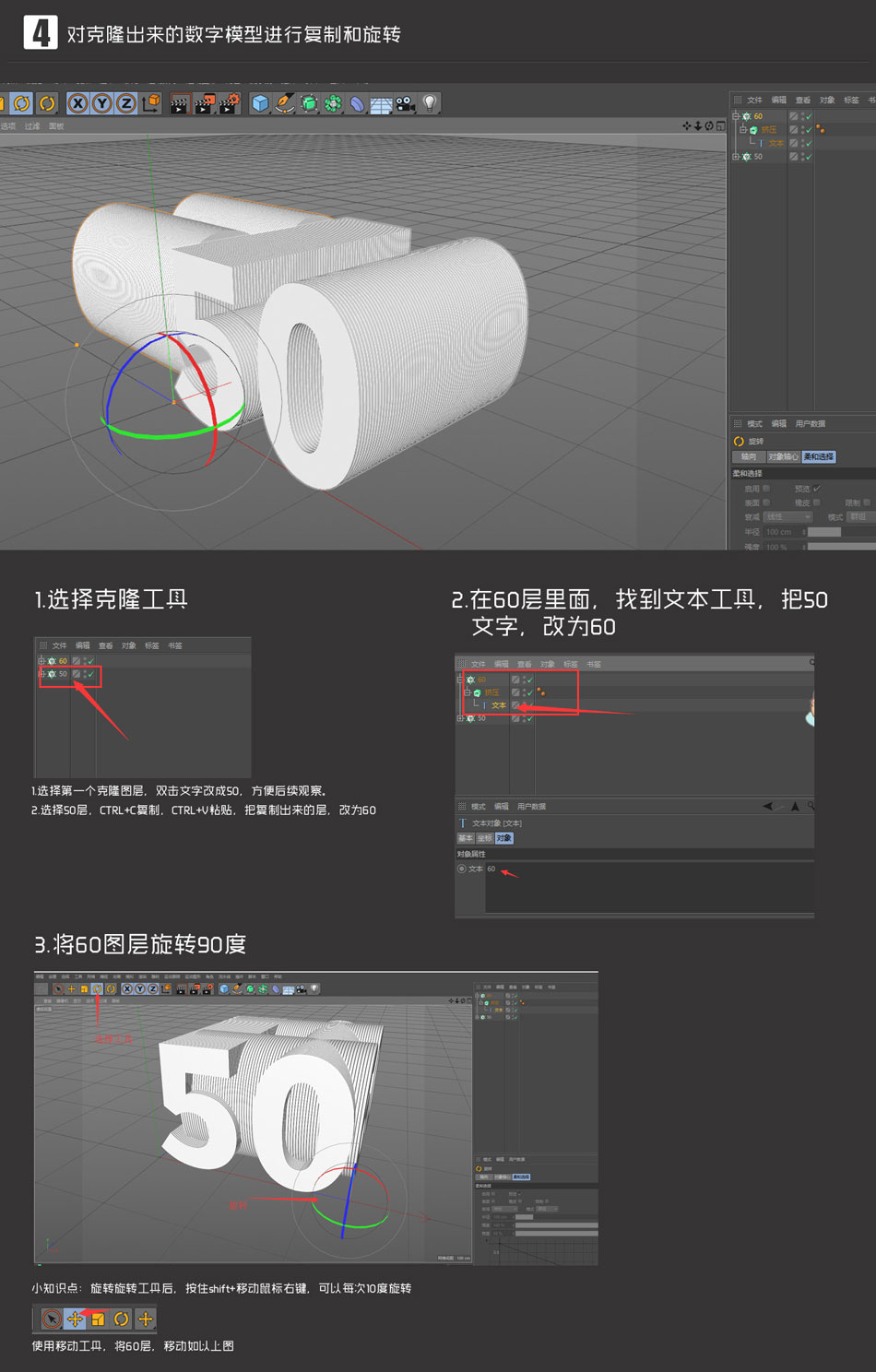
Task: Expand 60 node in step 1 panel
Action: coord(41,661)
